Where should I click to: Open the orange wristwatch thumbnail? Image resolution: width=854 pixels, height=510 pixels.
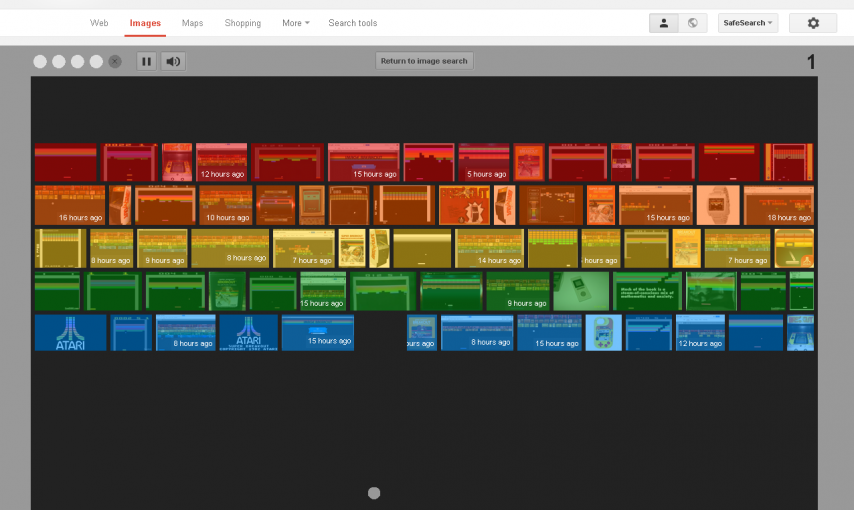click(x=718, y=205)
